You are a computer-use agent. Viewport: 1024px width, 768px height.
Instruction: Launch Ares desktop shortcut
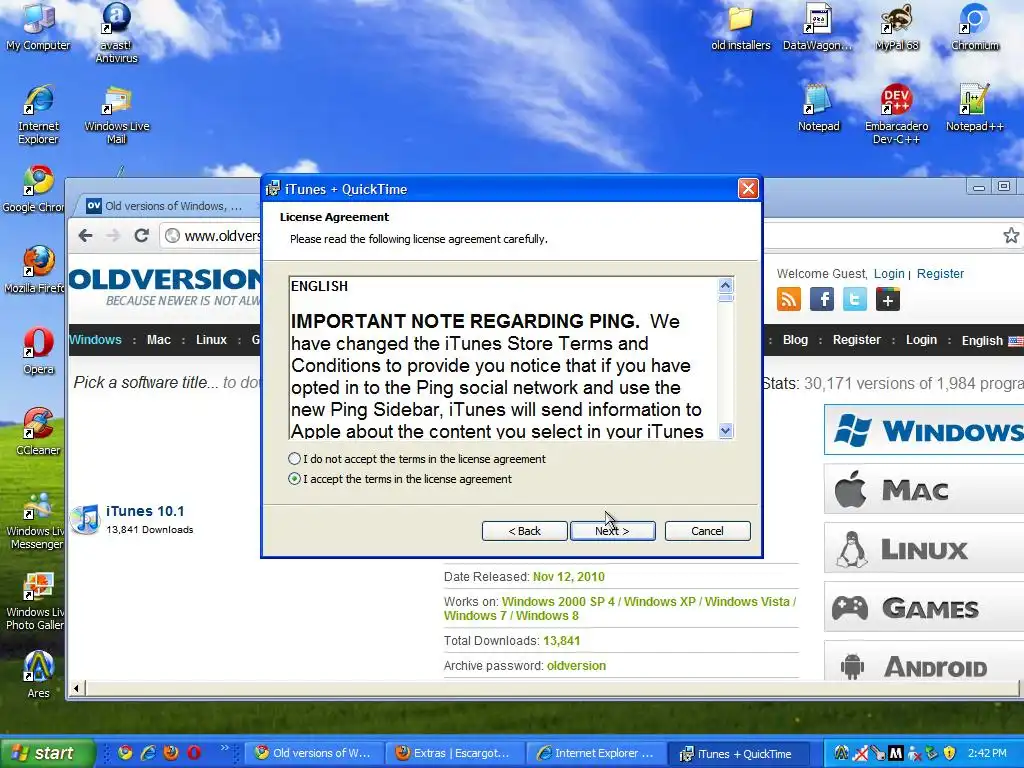pyautogui.click(x=39, y=675)
